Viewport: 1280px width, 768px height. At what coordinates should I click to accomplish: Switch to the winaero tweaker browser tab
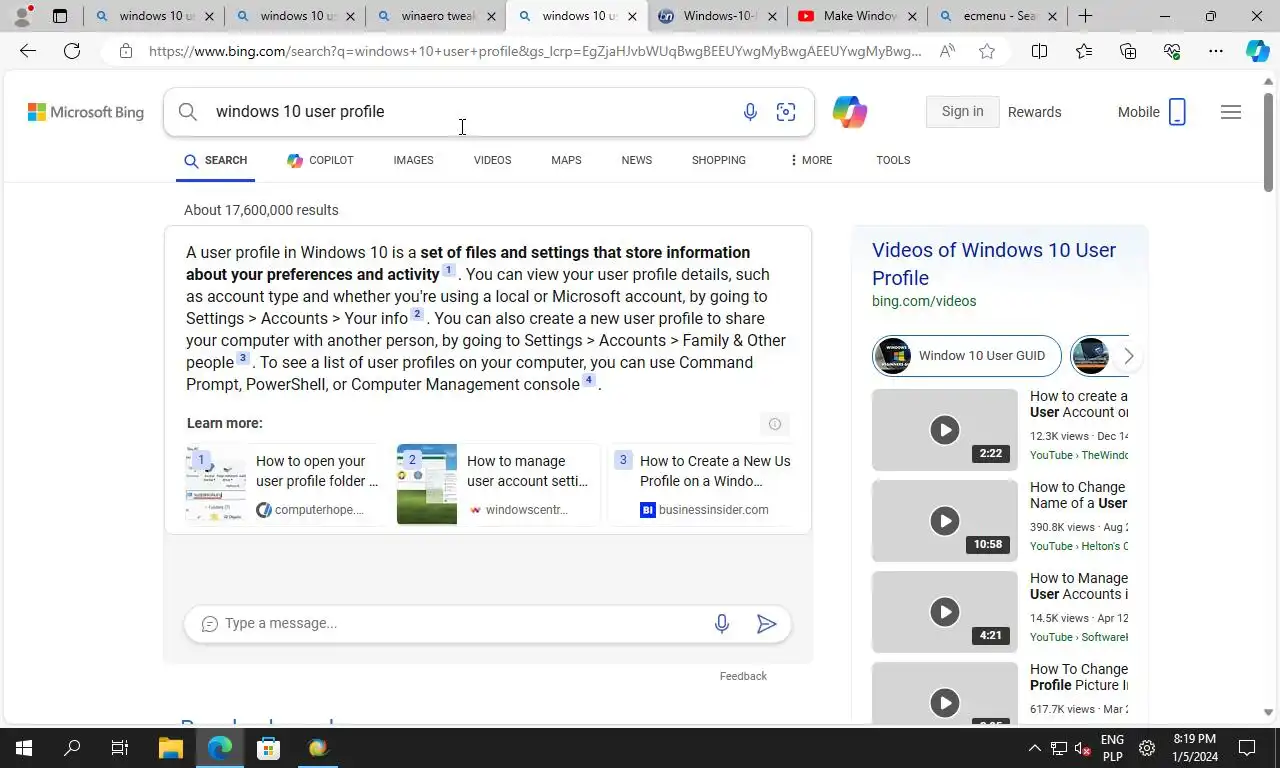tap(437, 16)
